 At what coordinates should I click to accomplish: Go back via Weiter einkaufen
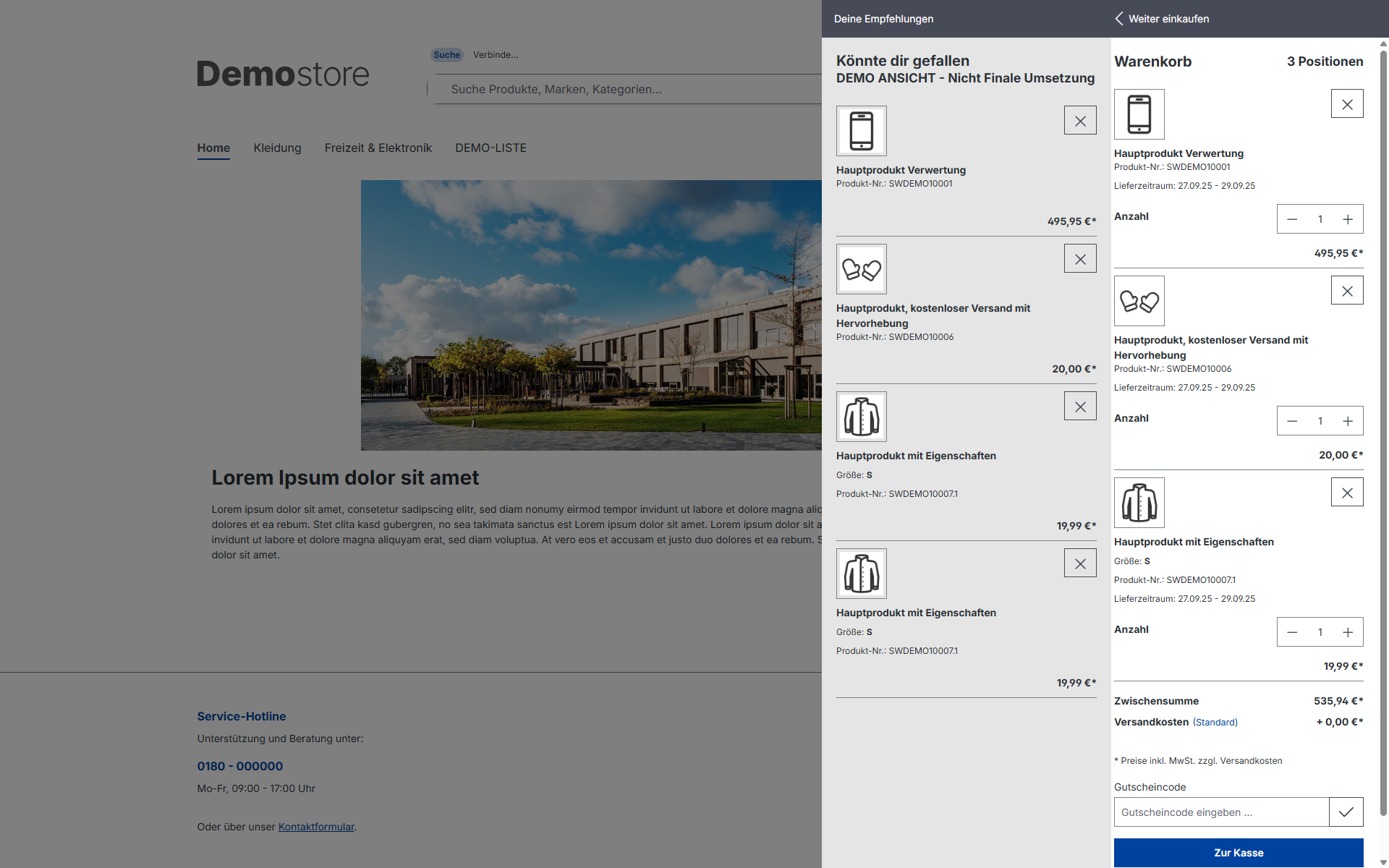click(1162, 19)
